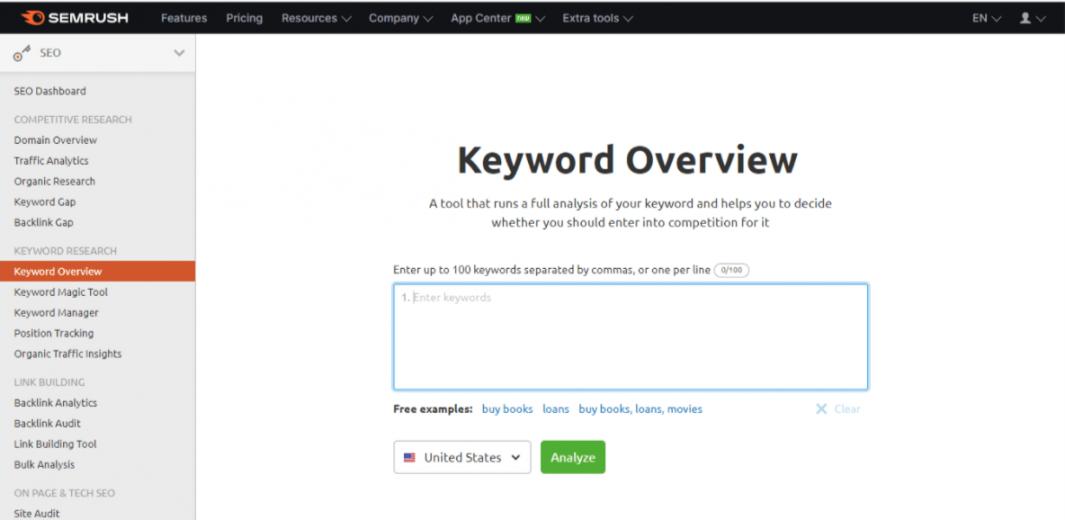Click the 'buy books' free example
Image resolution: width=1065 pixels, height=520 pixels.
(x=507, y=409)
